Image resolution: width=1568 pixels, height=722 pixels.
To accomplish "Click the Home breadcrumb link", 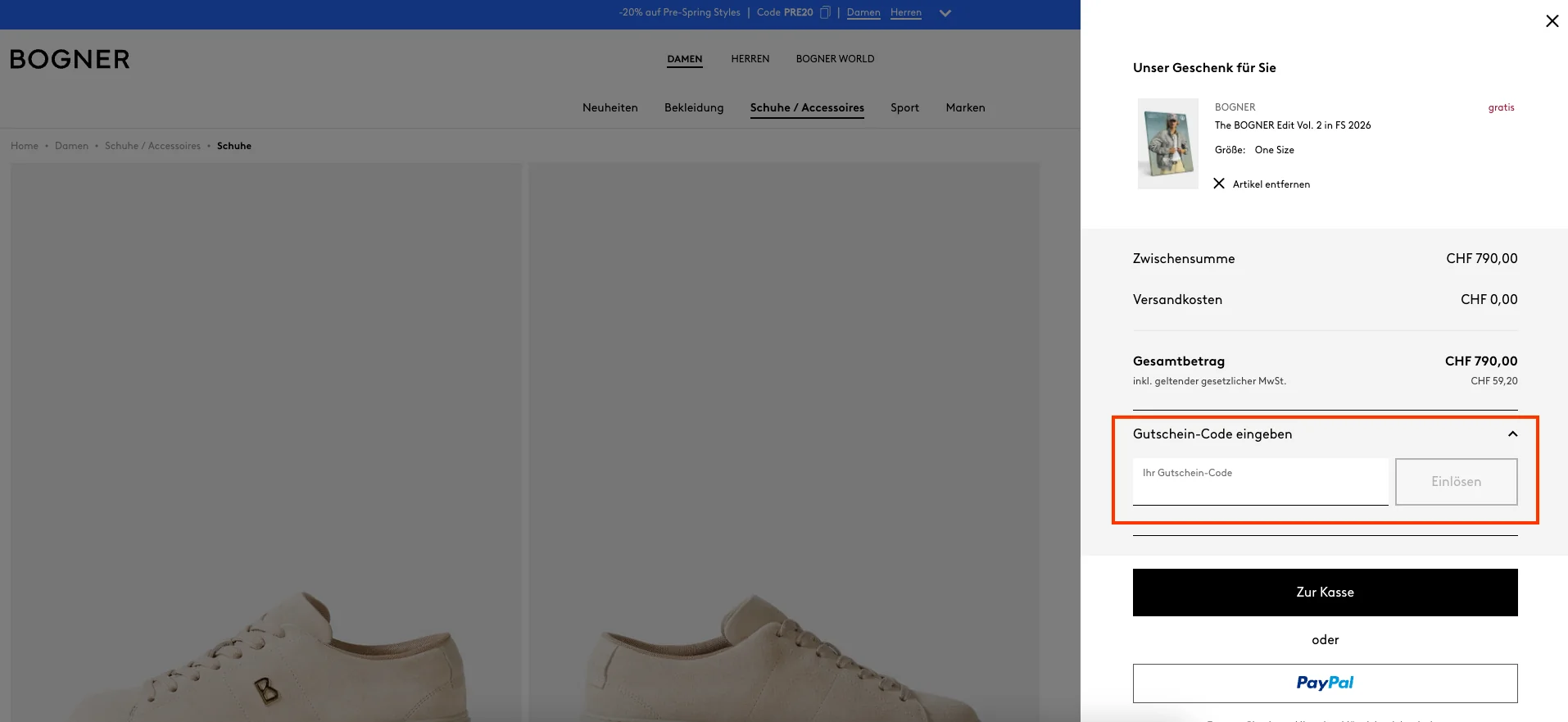I will [25, 146].
